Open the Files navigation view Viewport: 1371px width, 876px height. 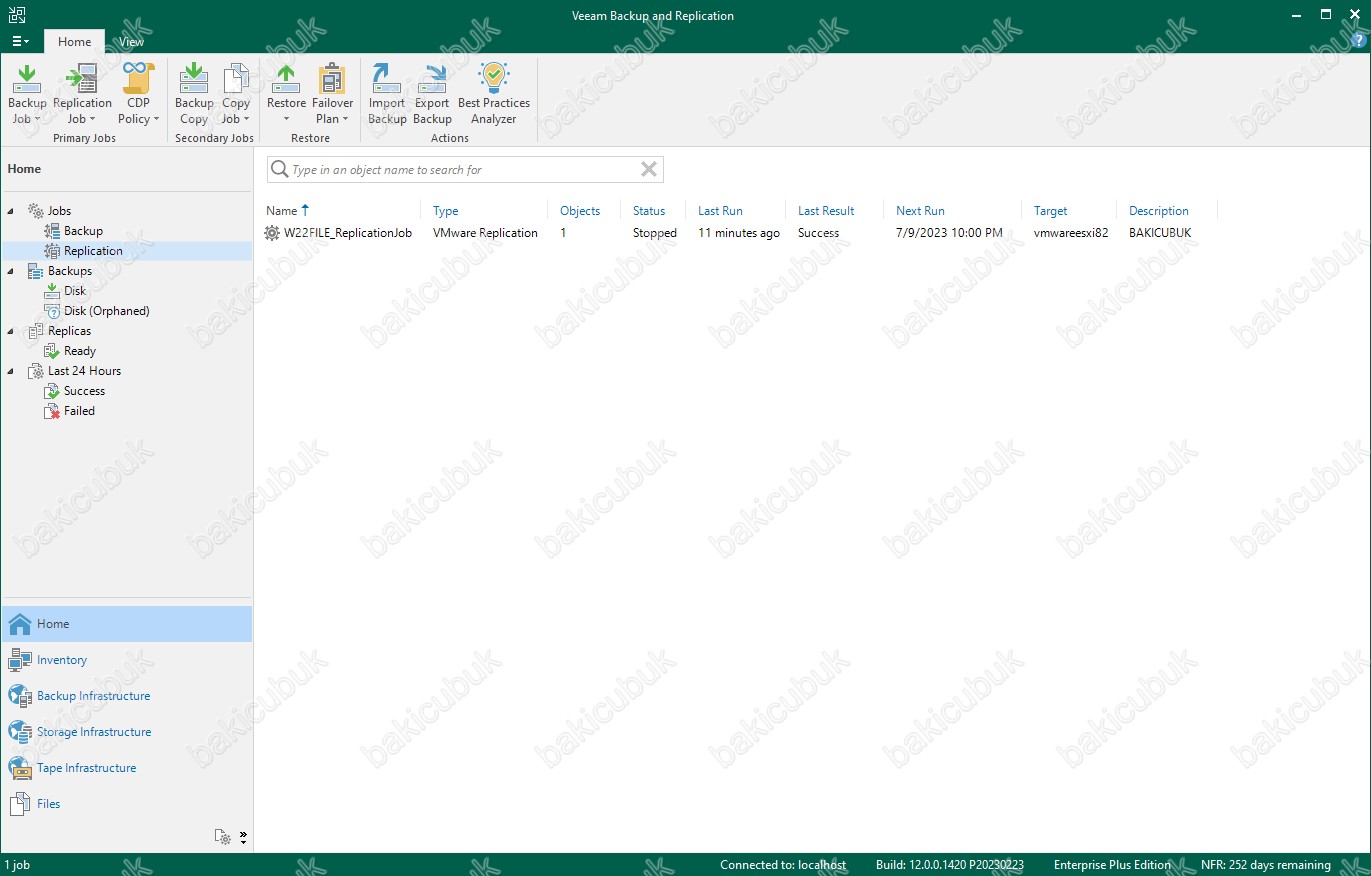(x=127, y=804)
